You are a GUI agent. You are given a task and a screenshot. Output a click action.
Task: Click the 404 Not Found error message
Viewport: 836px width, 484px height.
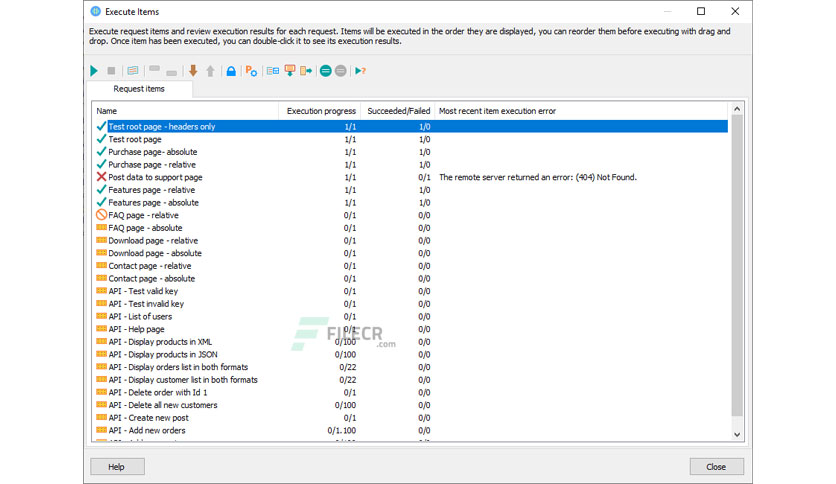pos(538,177)
